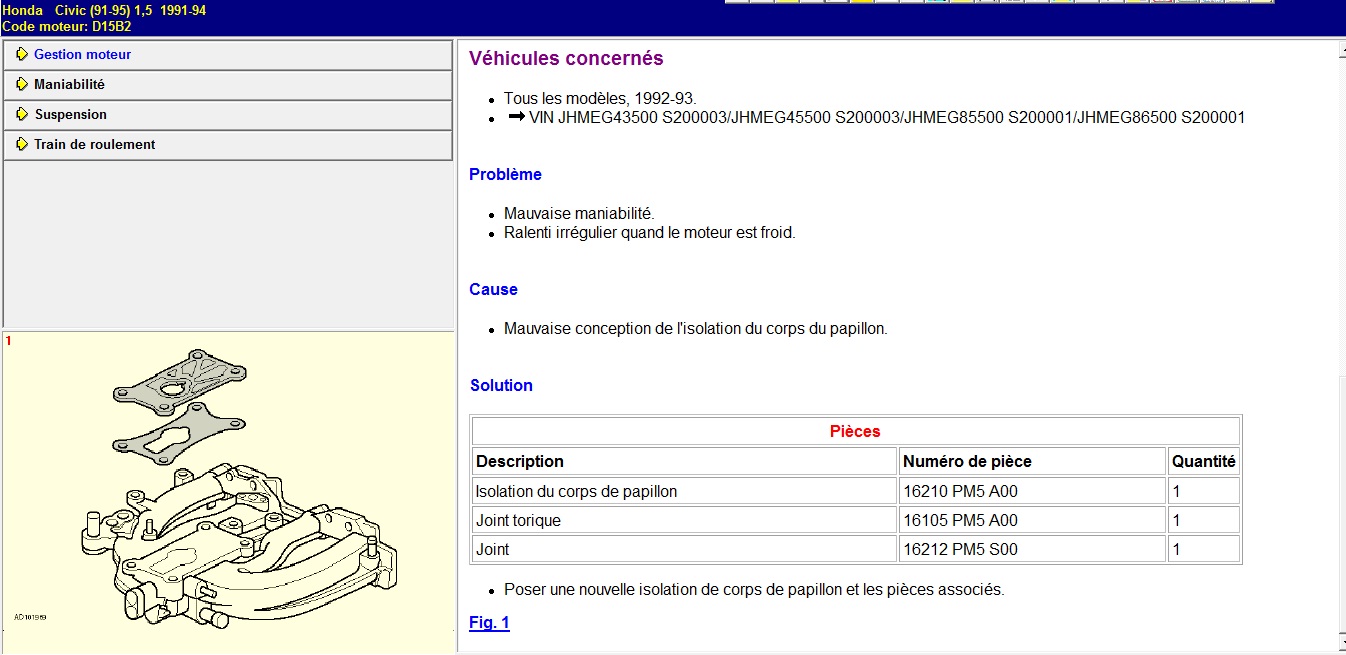1346x655 pixels.
Task: Click part number 16210 PM5 A00
Action: click(960, 491)
